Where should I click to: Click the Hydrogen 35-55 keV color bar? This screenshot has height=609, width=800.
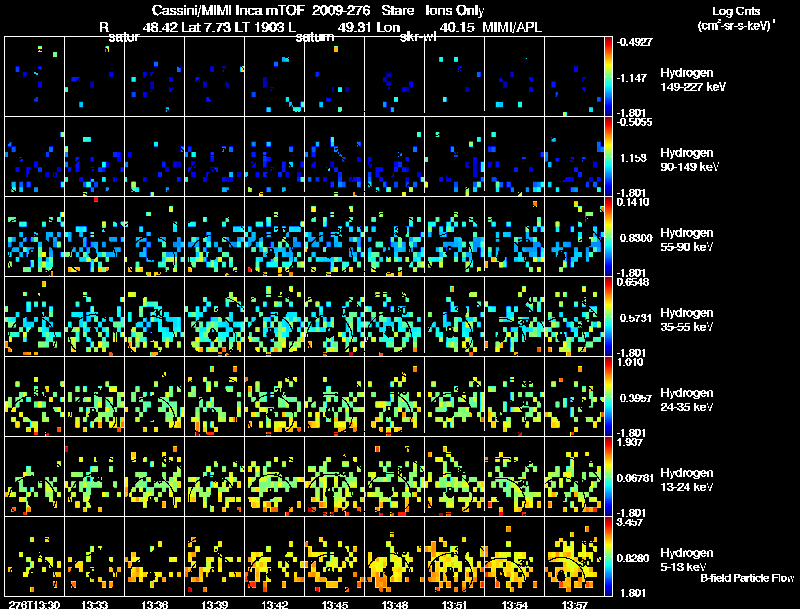click(608, 316)
